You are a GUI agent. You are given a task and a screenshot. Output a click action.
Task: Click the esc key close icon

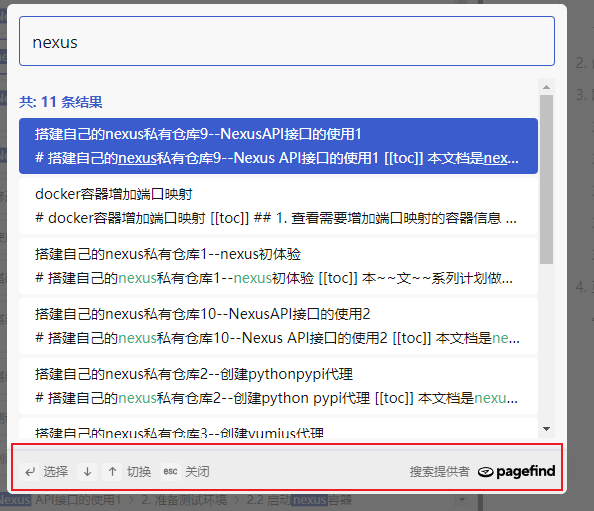(170, 472)
